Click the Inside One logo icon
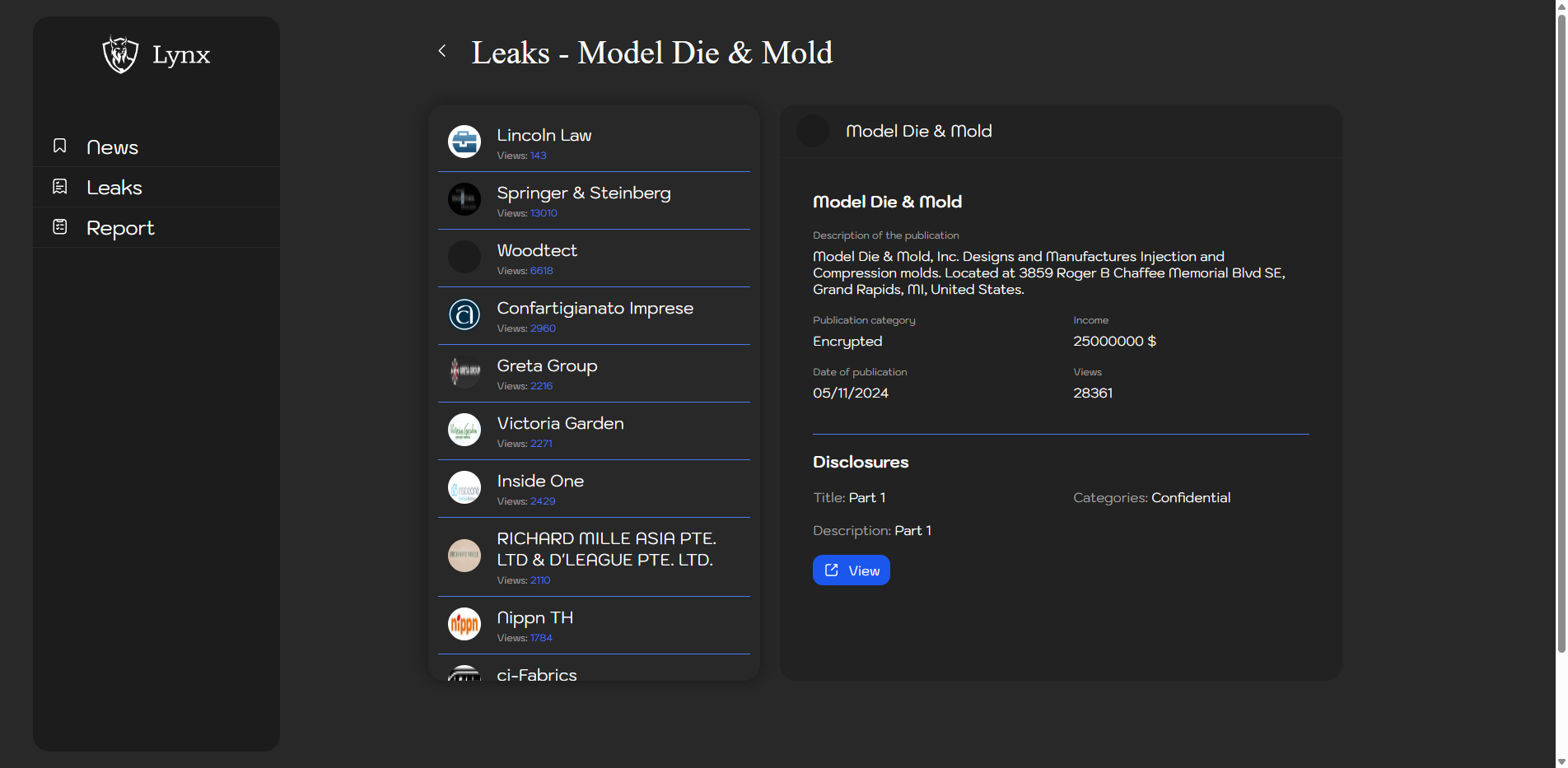The image size is (1568, 768). click(x=464, y=487)
